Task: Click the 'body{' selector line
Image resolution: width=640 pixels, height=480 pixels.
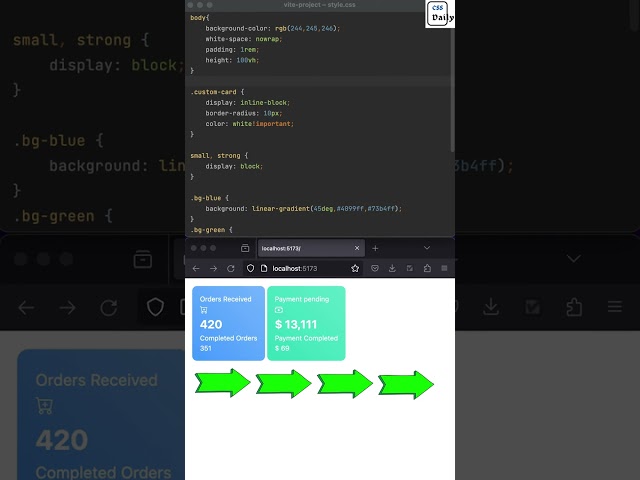Action: [x=200, y=18]
